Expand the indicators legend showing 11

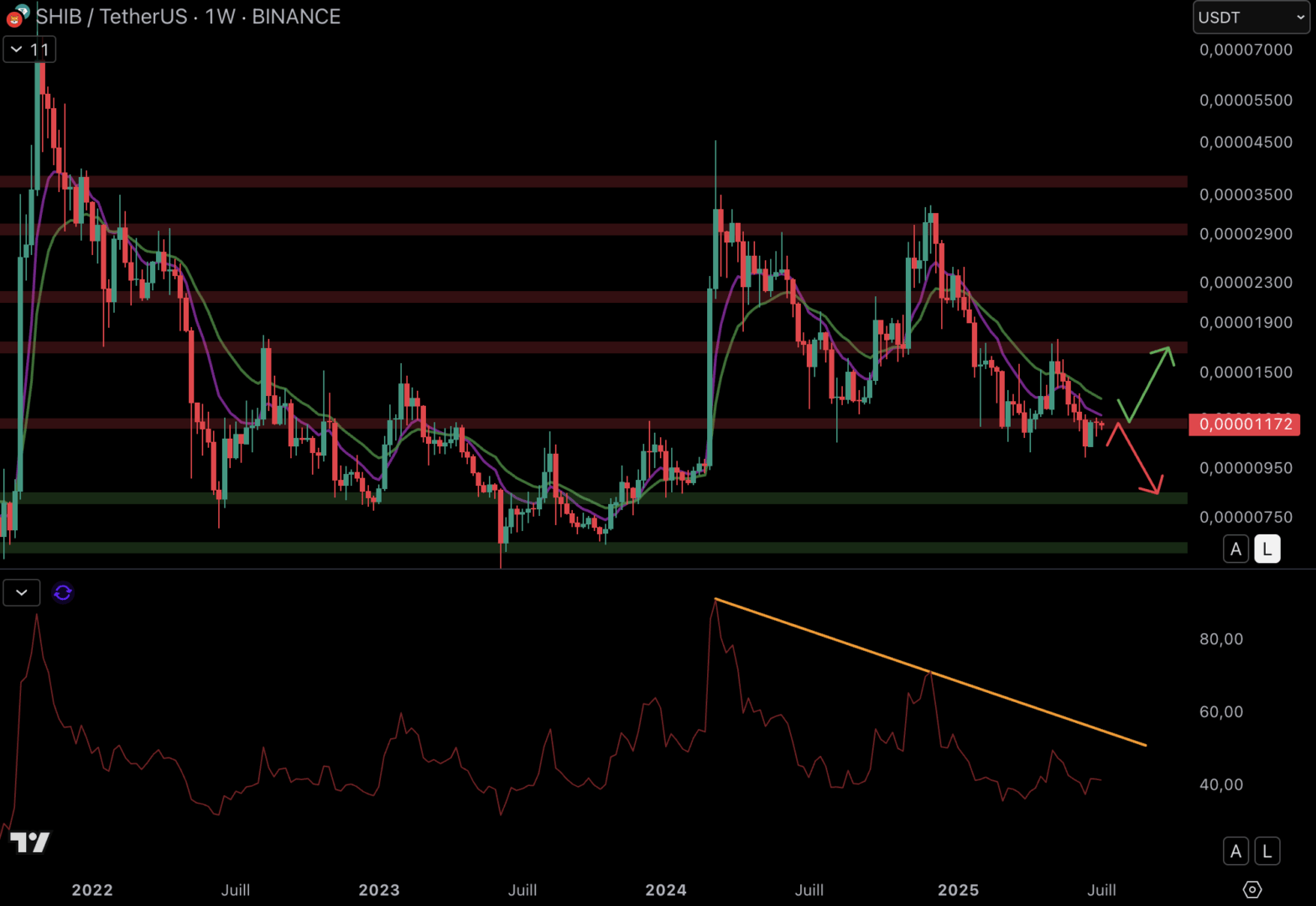pyautogui.click(x=29, y=49)
